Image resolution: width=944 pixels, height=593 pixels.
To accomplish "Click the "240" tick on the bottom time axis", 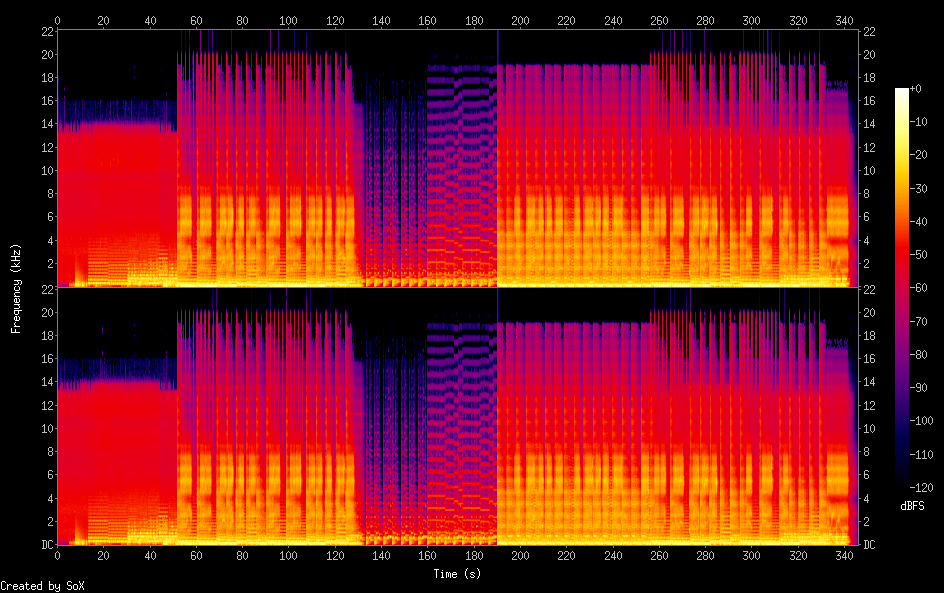I will click(613, 556).
